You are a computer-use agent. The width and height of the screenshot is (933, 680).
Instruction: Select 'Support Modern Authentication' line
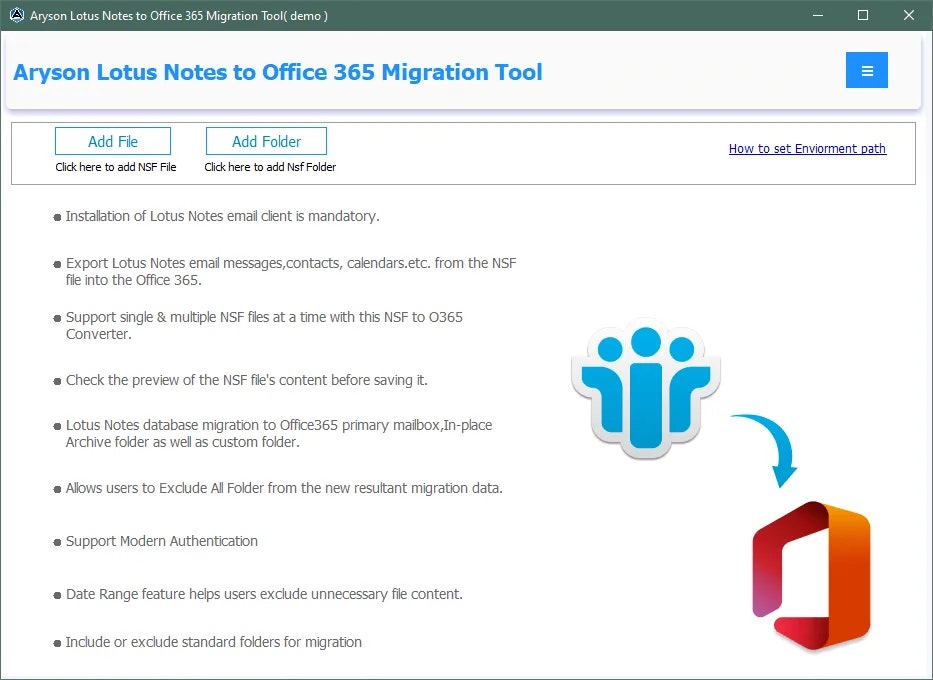pos(162,541)
